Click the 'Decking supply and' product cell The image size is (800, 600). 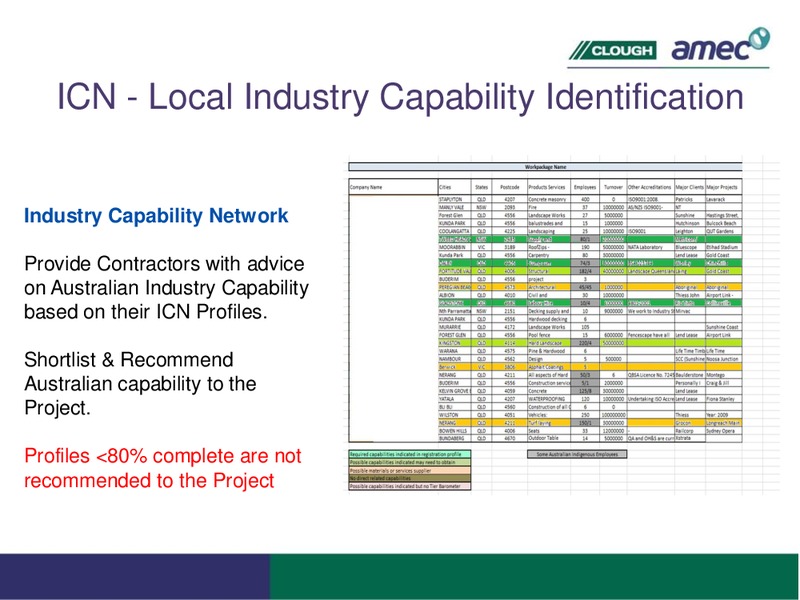coord(549,311)
